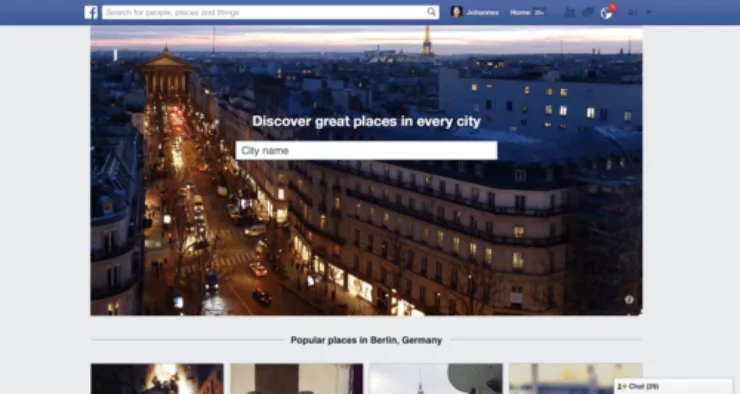The width and height of the screenshot is (740, 394).
Task: Open third popular place thumbnail
Action: click(436, 378)
